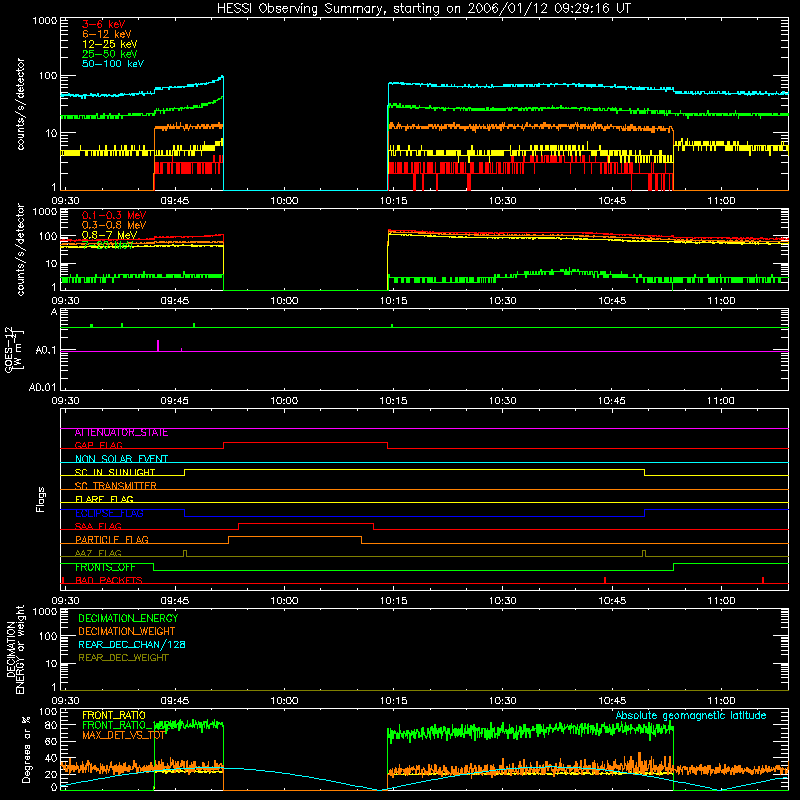Select the FRONT_RATIO legend label in yellow
The width and height of the screenshot is (800, 800).
click(114, 716)
